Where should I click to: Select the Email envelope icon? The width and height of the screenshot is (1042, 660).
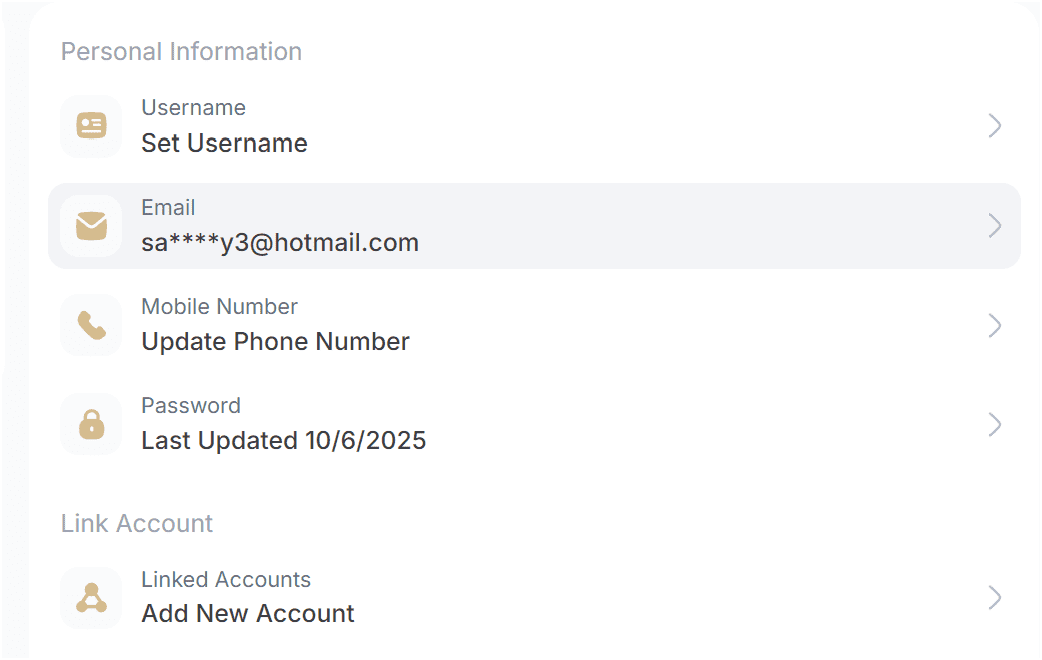point(91,226)
